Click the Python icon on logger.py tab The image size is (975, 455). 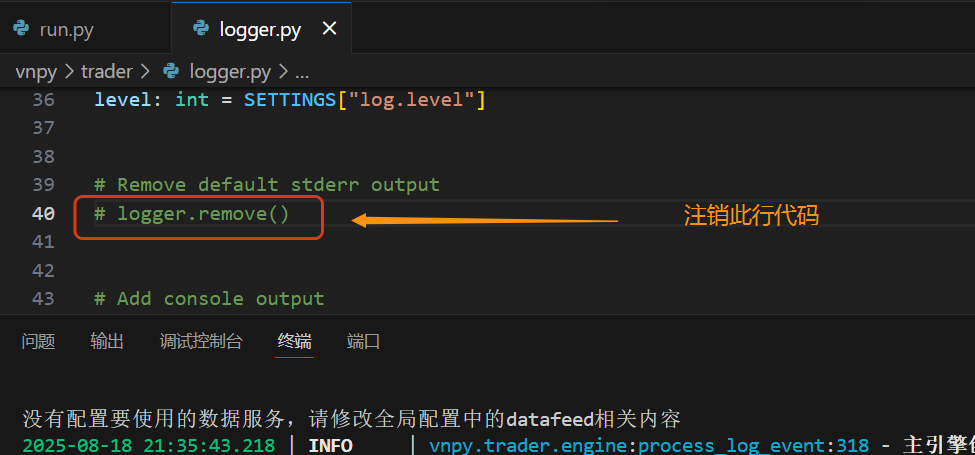(x=201, y=29)
